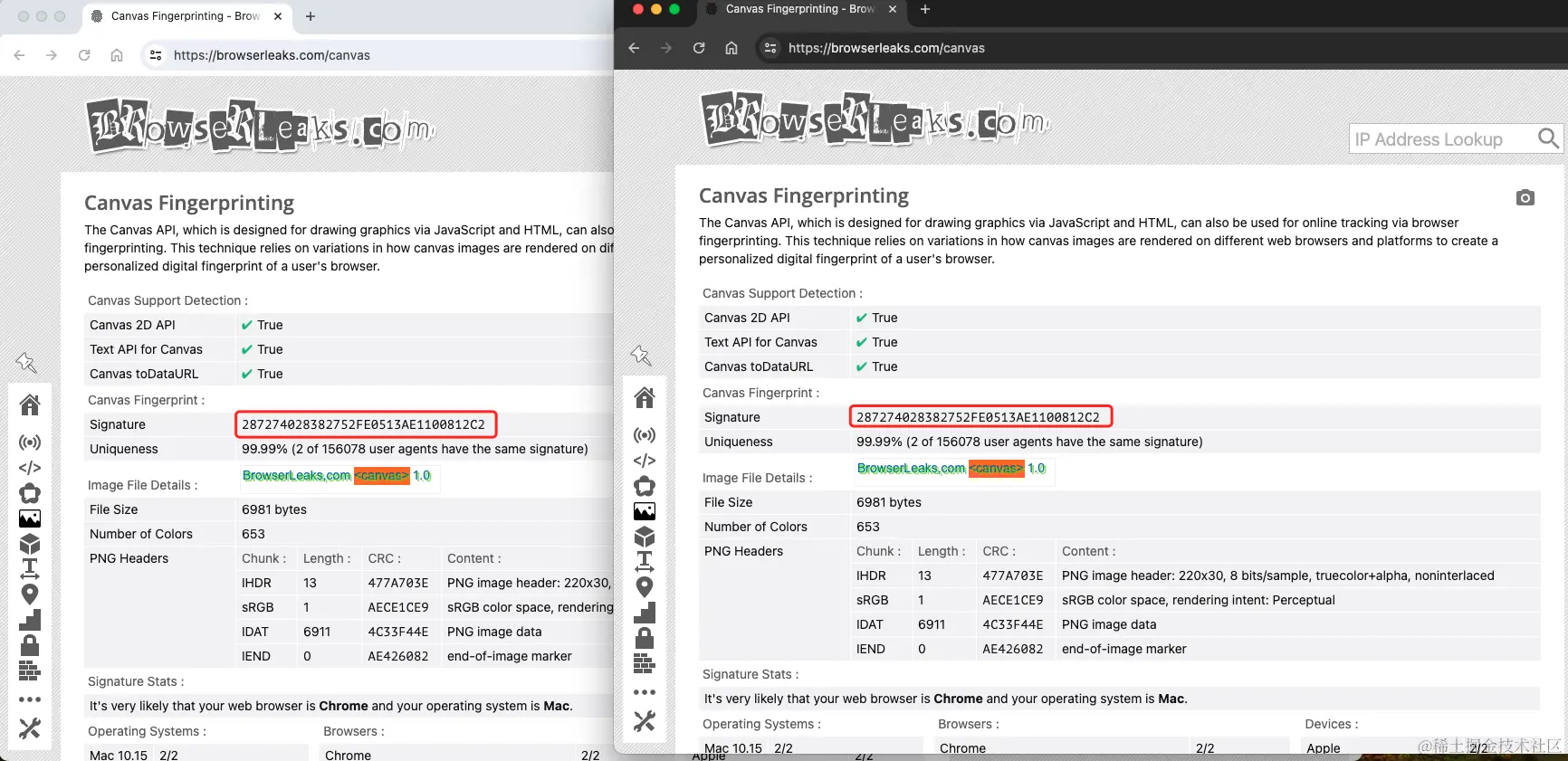Click the browser home button in the right window toolbar
The height and width of the screenshot is (761, 1568).
(731, 48)
